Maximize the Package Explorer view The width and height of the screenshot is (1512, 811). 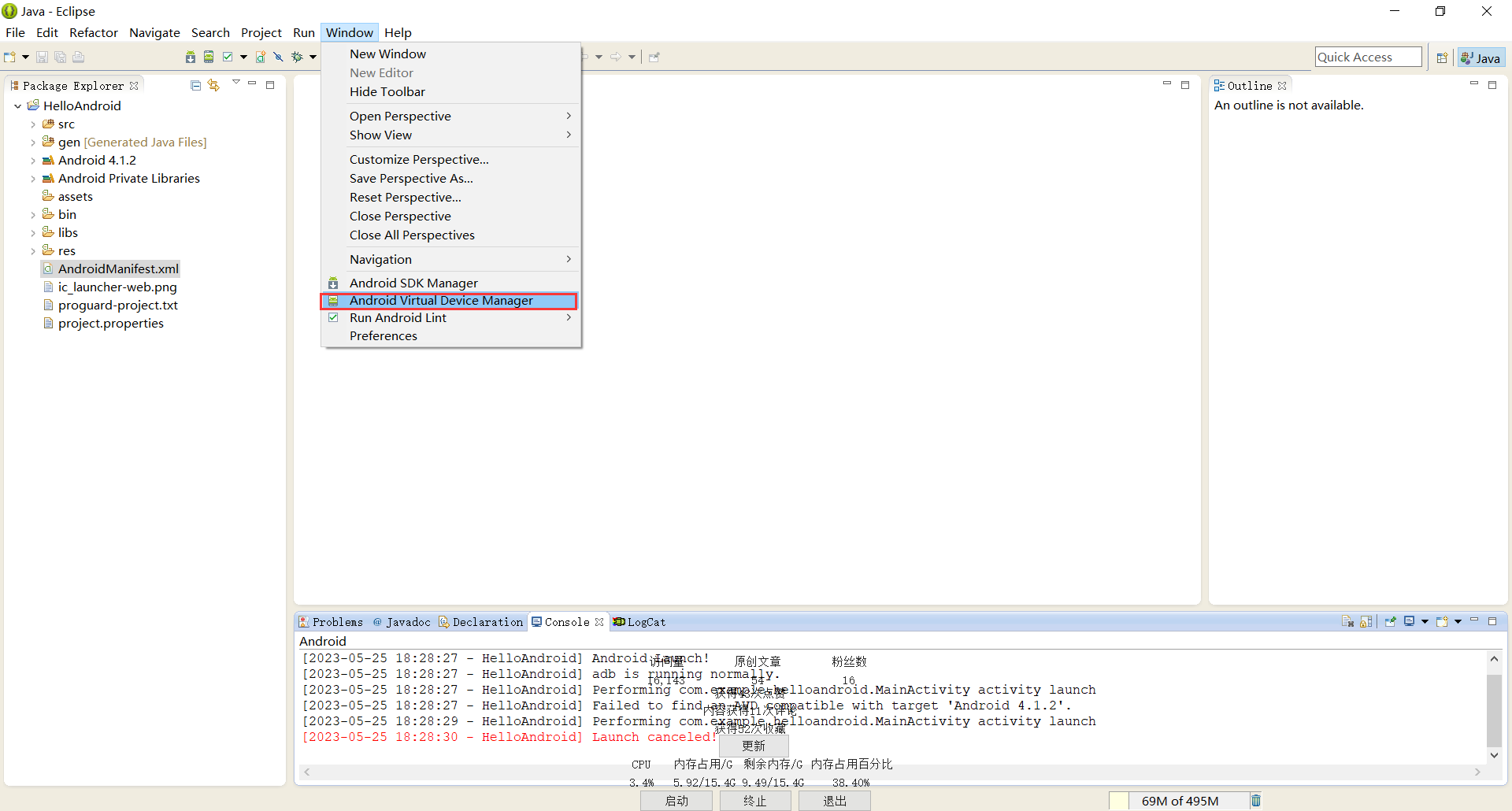[270, 84]
